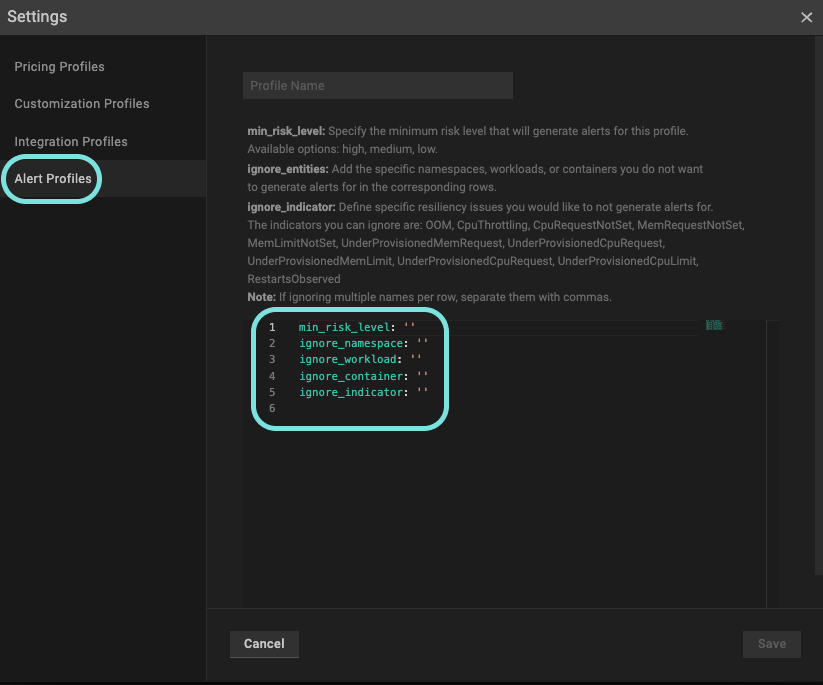This screenshot has width=823, height=685.
Task: Click the Settings dialog title
Action: [37, 17]
